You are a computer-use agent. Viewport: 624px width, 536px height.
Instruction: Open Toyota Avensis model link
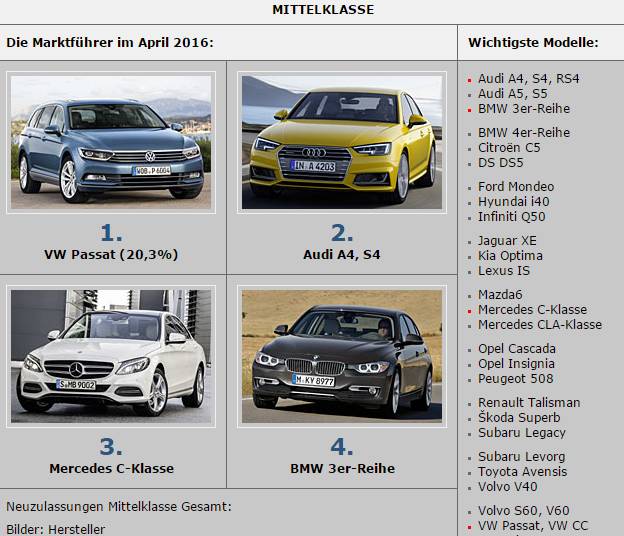click(x=523, y=472)
